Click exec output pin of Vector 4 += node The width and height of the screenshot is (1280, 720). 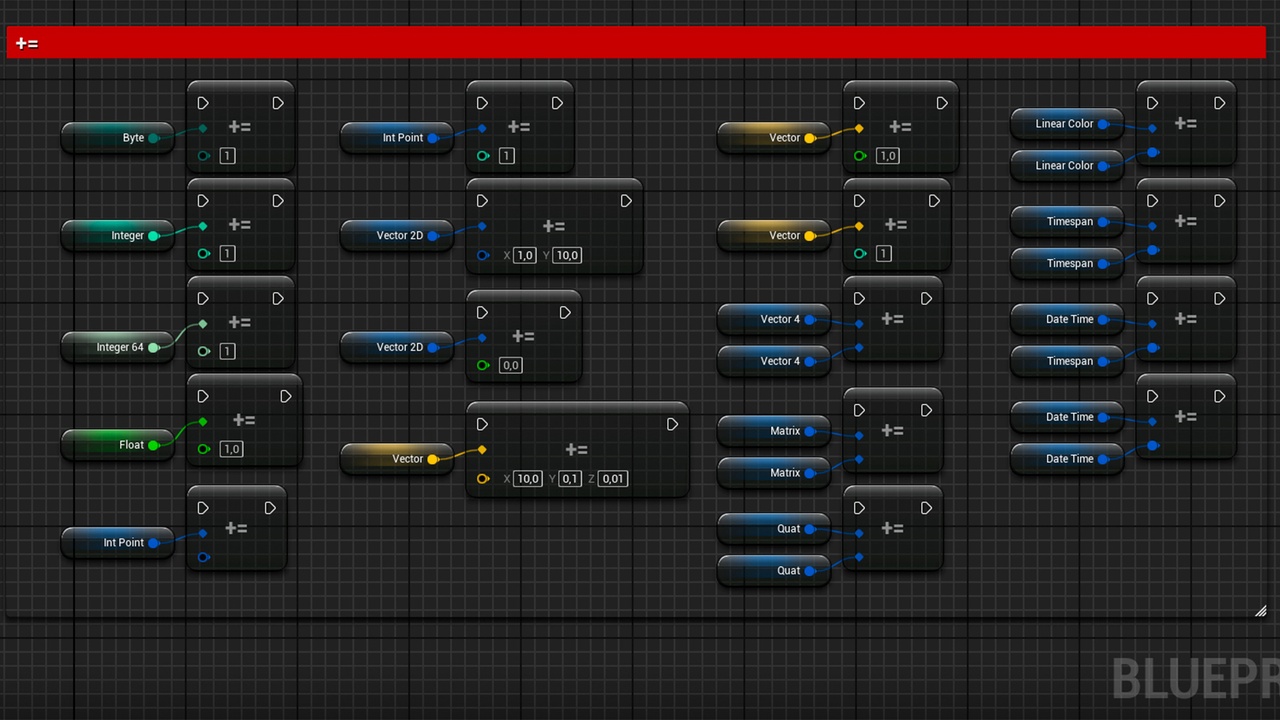926,299
